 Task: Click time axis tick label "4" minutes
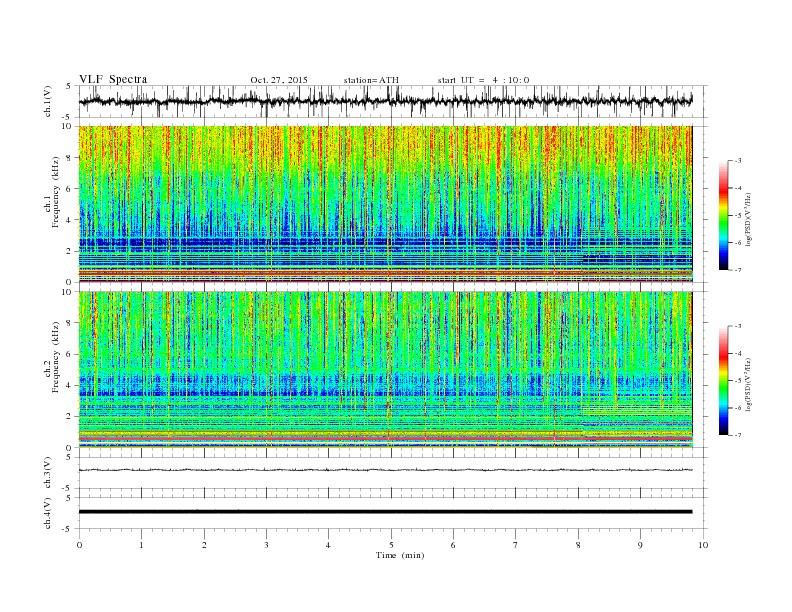tap(328, 545)
